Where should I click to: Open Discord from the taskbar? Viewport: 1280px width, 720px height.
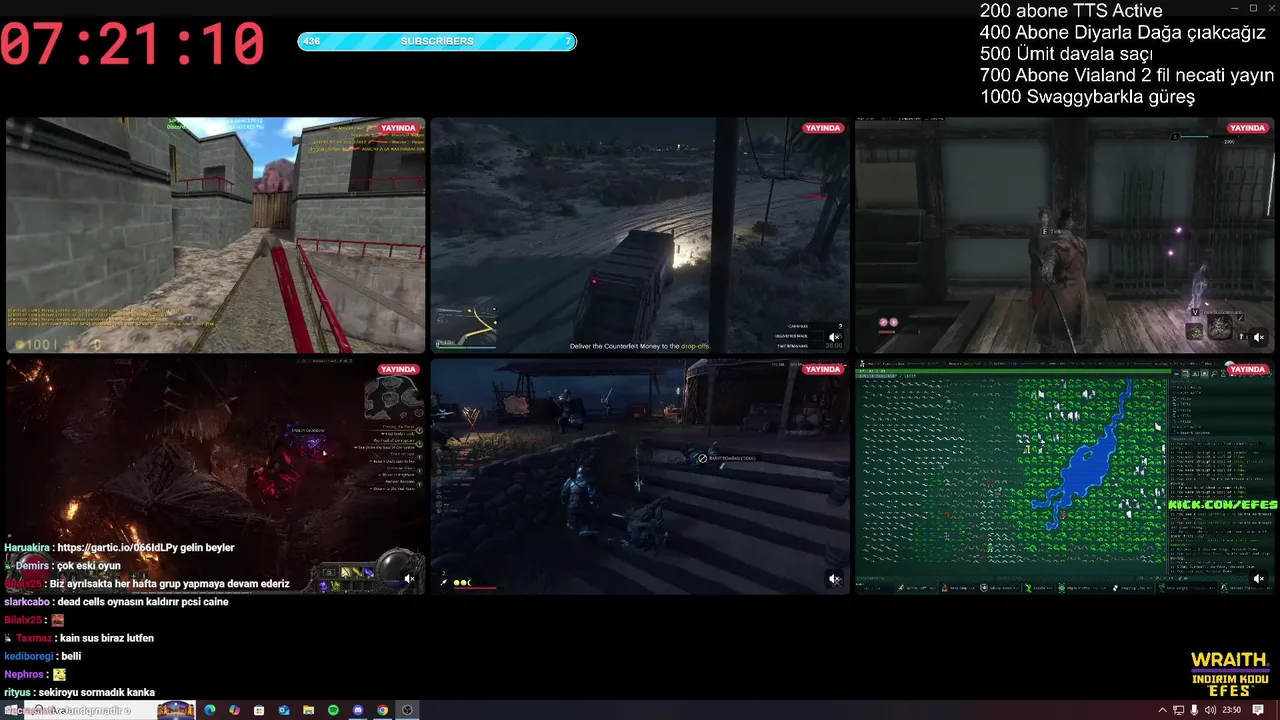[x=358, y=710]
